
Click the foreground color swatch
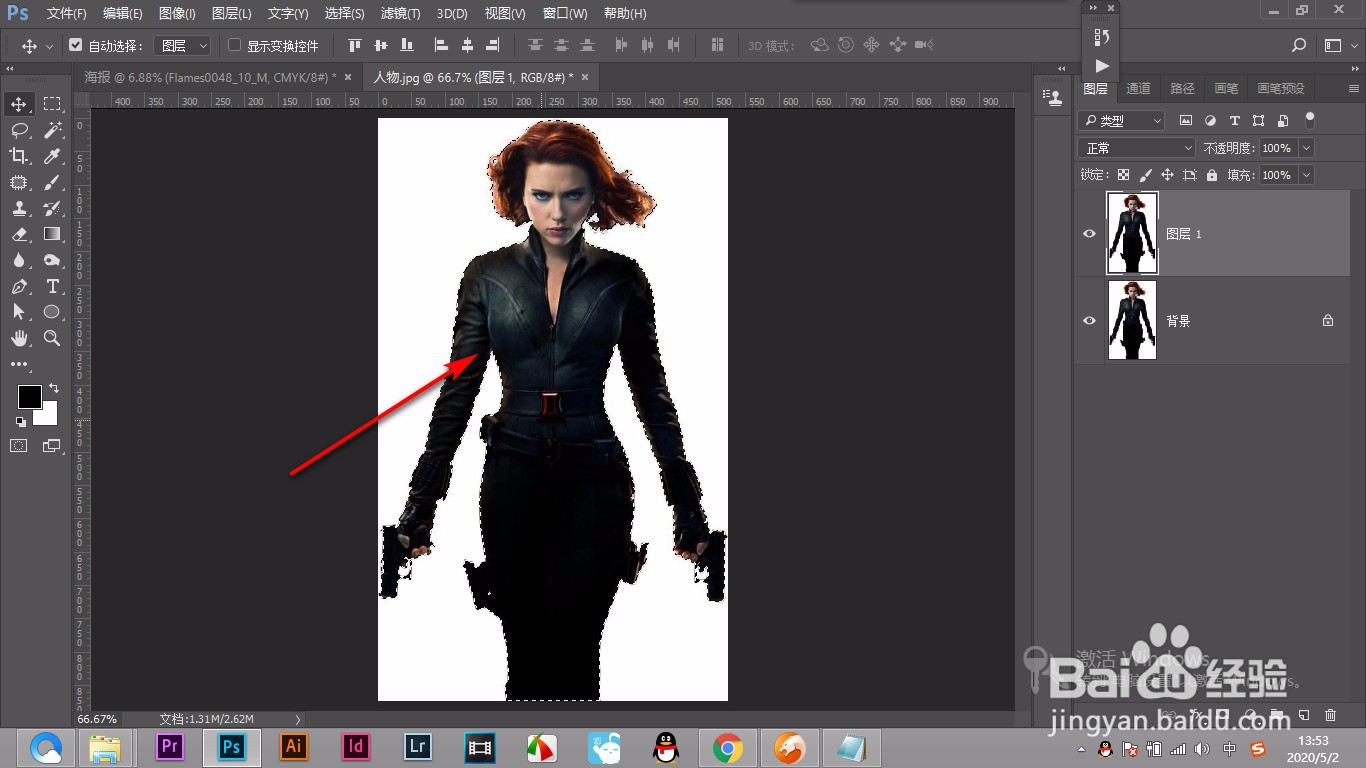pyautogui.click(x=28, y=396)
